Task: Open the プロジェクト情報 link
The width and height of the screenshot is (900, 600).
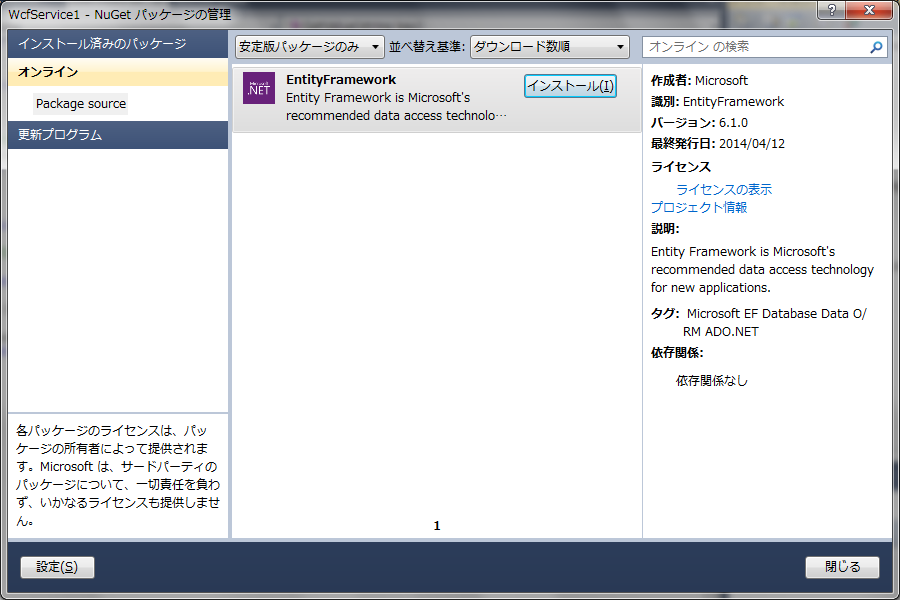Action: click(699, 207)
